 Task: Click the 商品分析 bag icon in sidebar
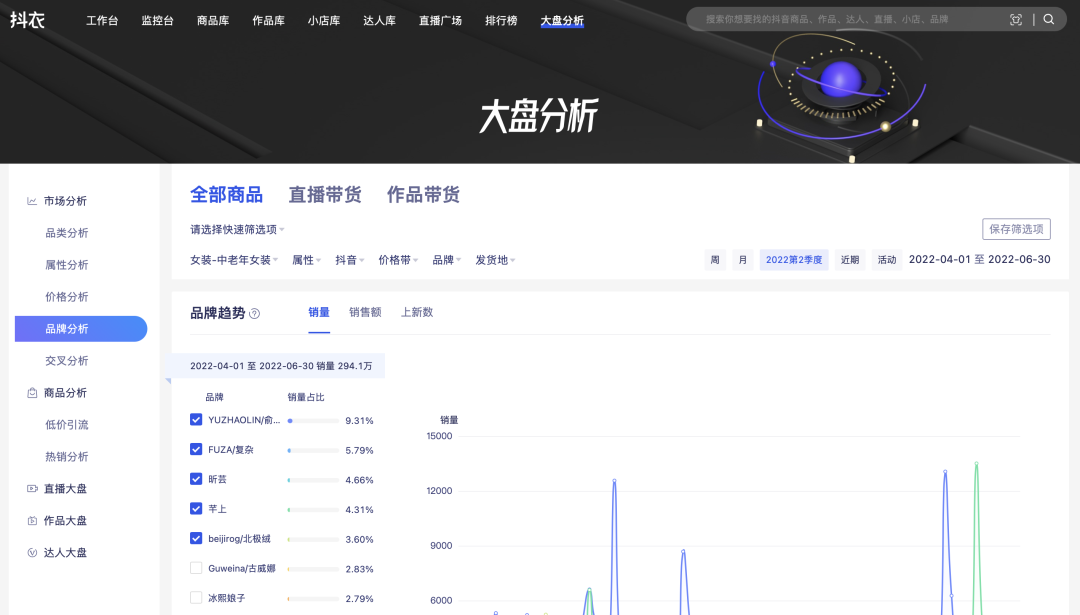(x=32, y=393)
